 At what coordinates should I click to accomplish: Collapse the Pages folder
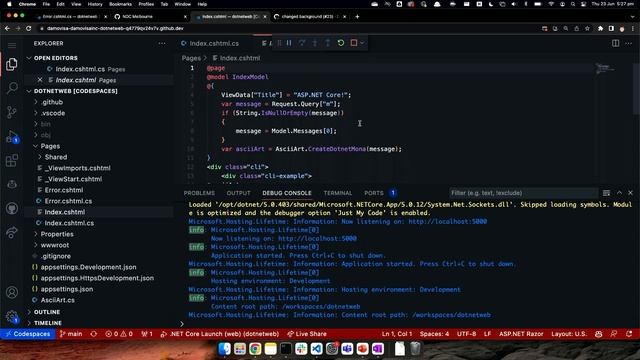click(x=50, y=146)
